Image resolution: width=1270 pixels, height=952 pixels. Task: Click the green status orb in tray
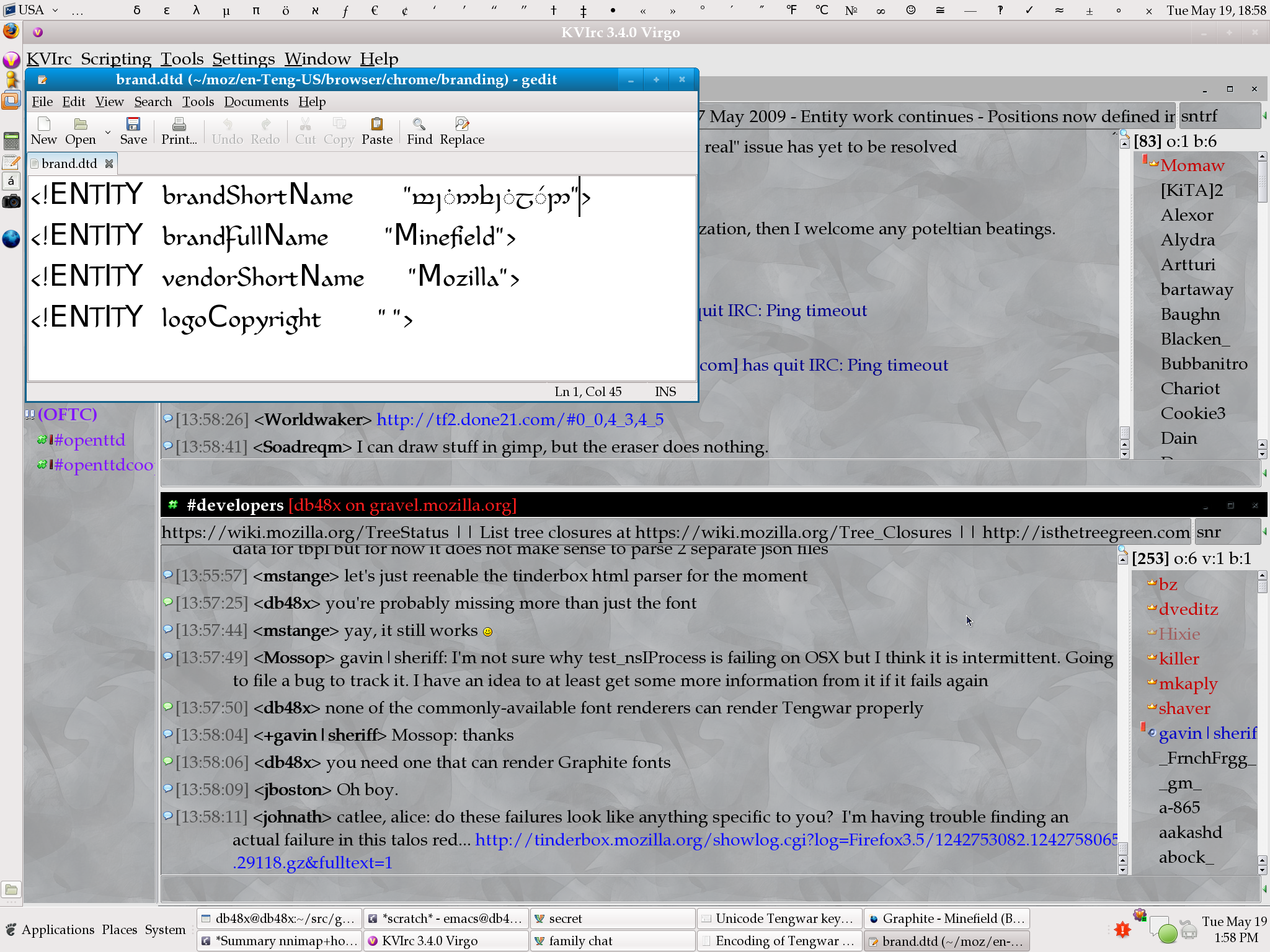[x=1168, y=932]
